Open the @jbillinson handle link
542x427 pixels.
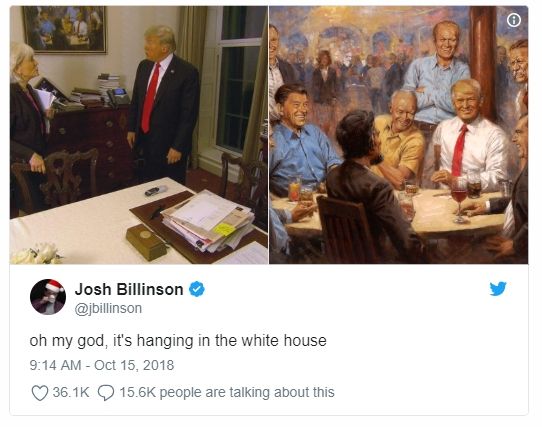pyautogui.click(x=108, y=308)
